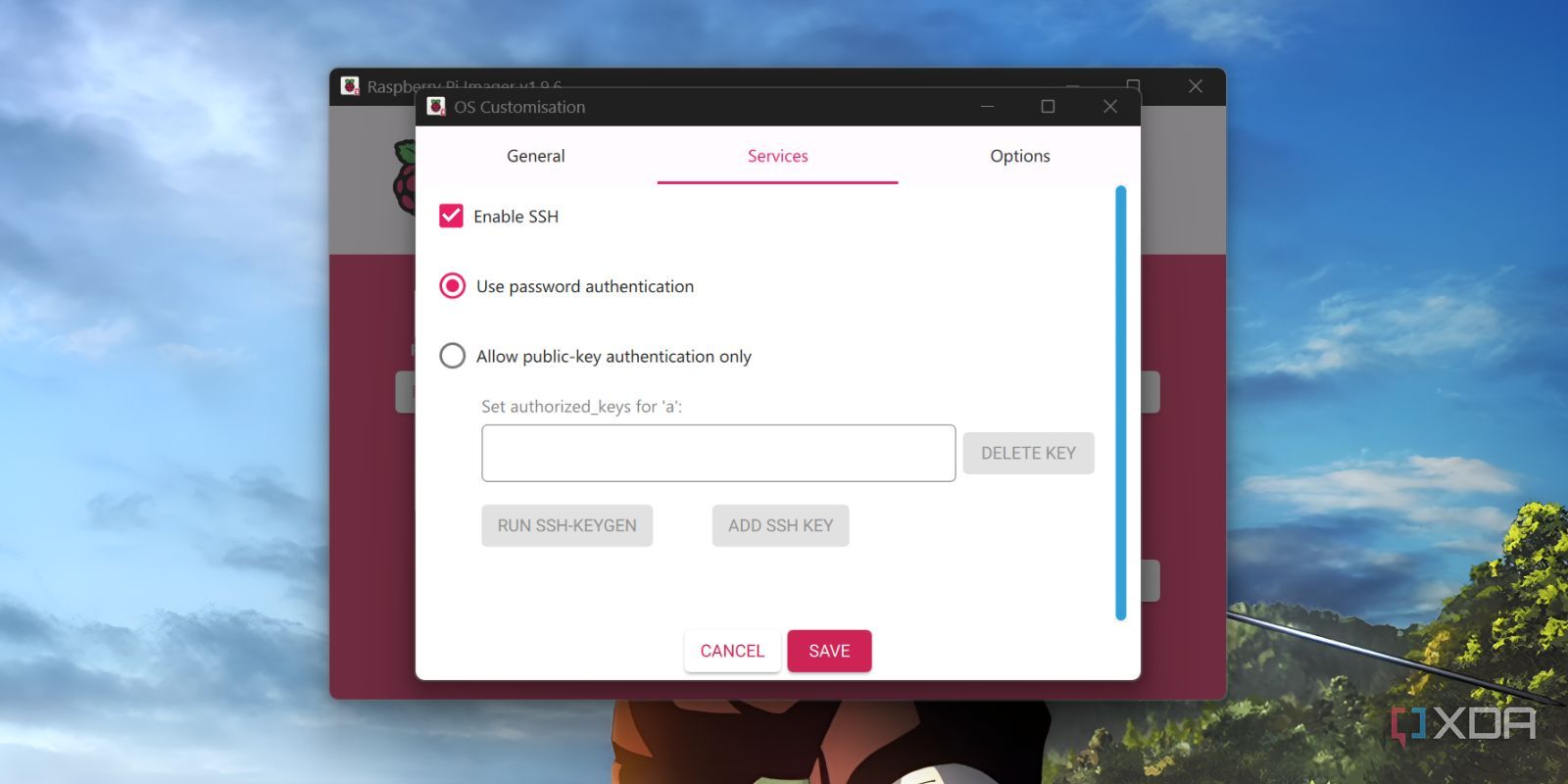The width and height of the screenshot is (1568, 784).
Task: Close the Raspberry Pi Imager window
Action: point(1196,86)
